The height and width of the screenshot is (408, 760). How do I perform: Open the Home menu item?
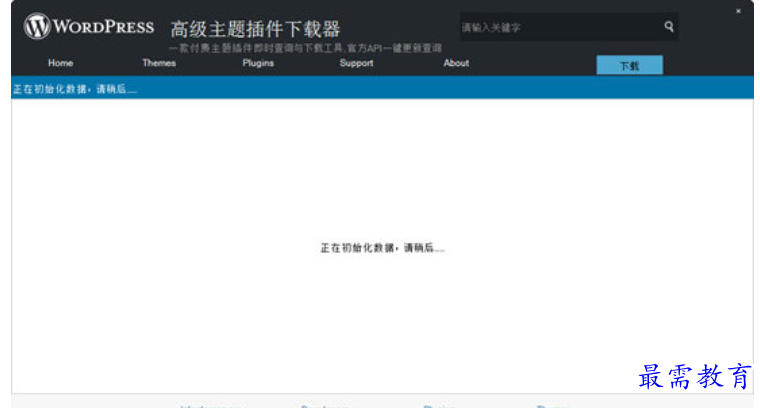pos(61,63)
